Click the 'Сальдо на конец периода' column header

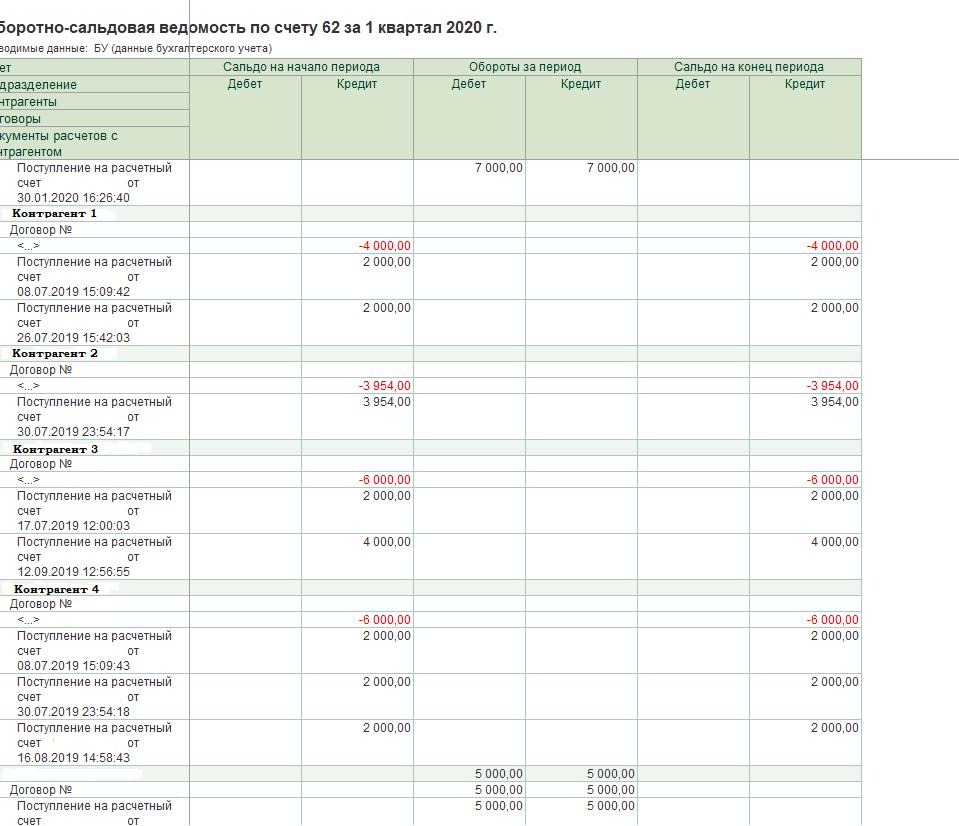tap(749, 67)
